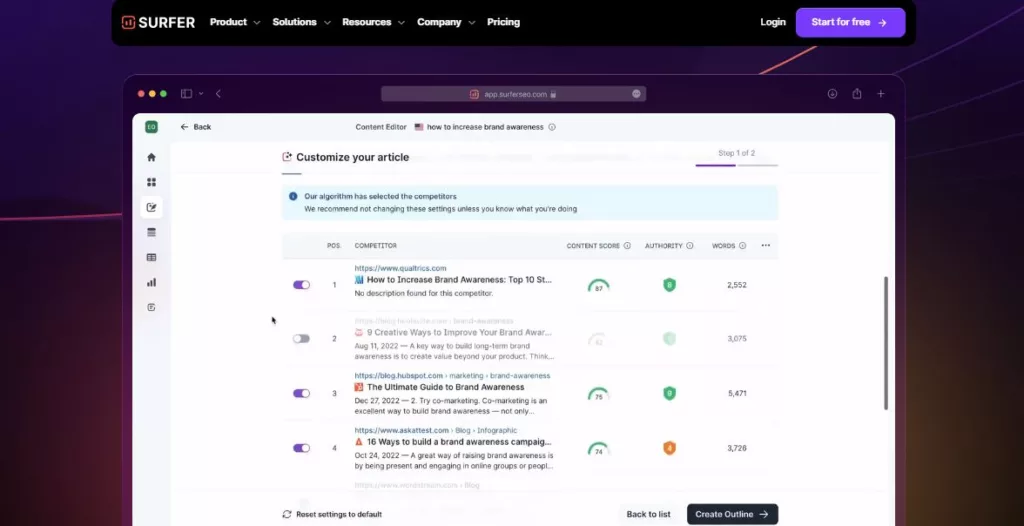This screenshot has height=526, width=1024.
Task: Click the browser download icon
Action: (832, 94)
